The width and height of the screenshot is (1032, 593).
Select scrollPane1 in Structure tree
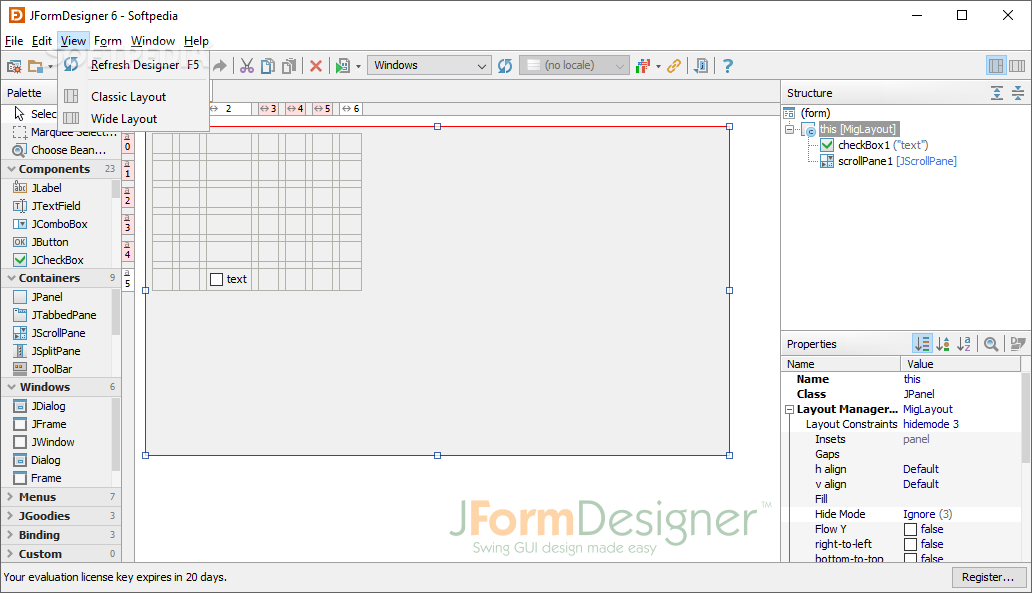(889, 161)
